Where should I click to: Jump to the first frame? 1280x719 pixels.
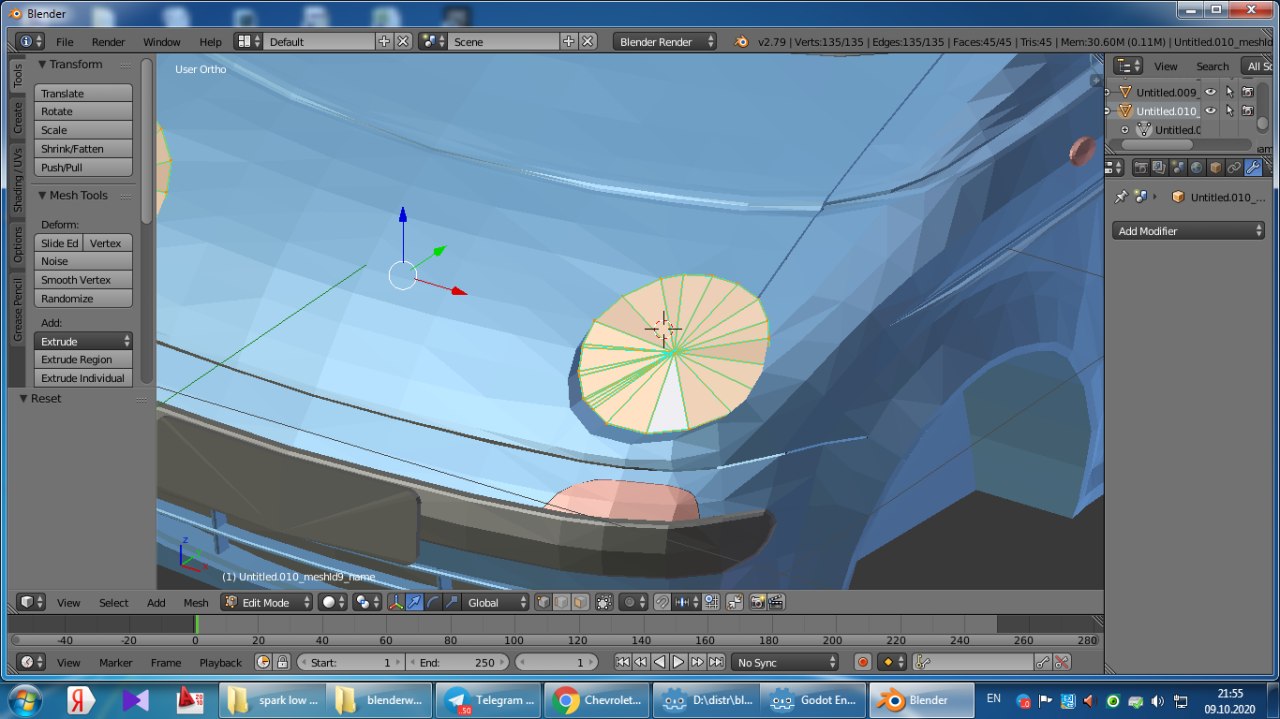[622, 662]
